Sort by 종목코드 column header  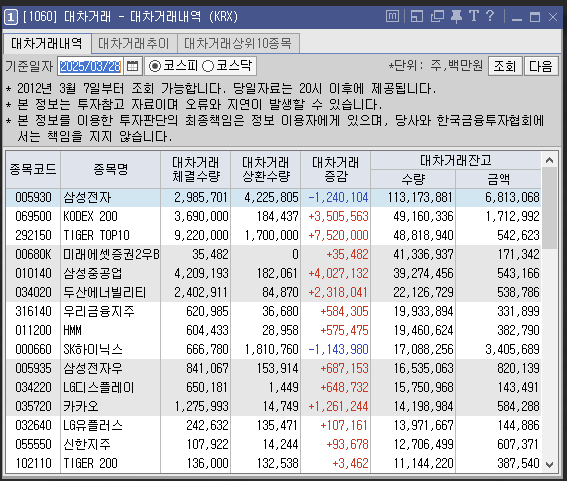tap(33, 169)
